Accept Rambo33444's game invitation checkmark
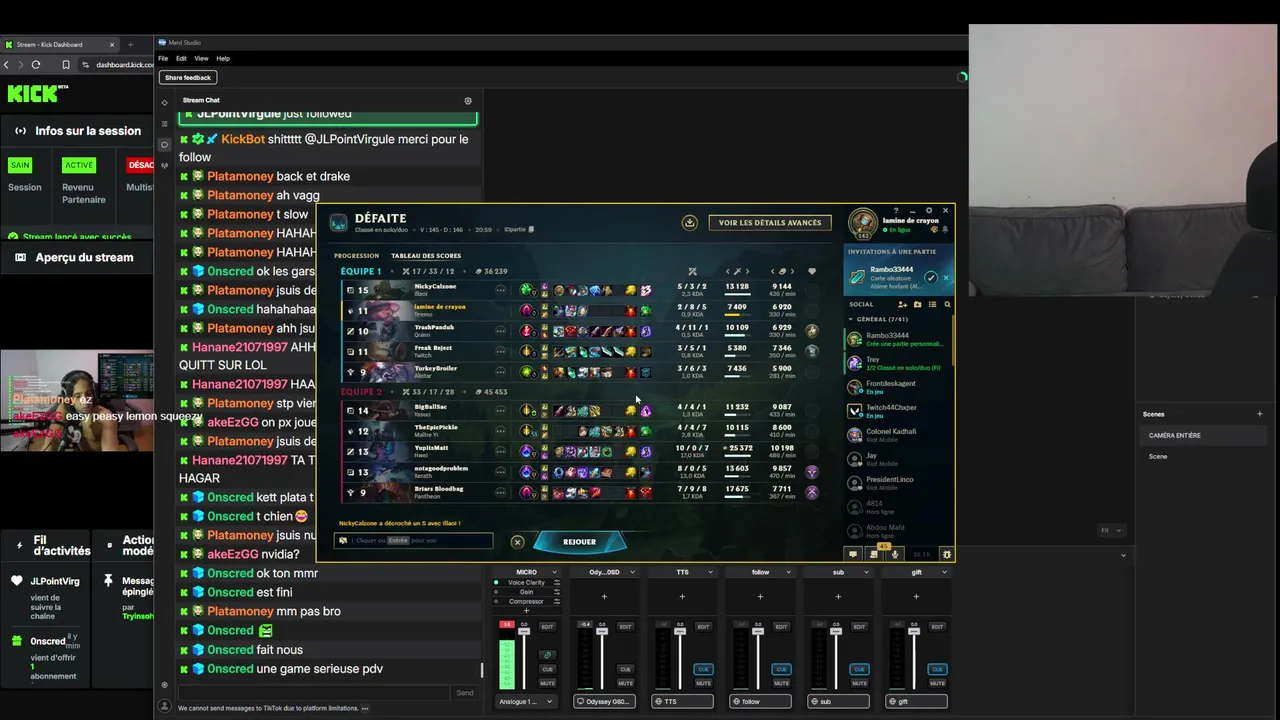This screenshot has width=1280, height=720. pos(931,277)
